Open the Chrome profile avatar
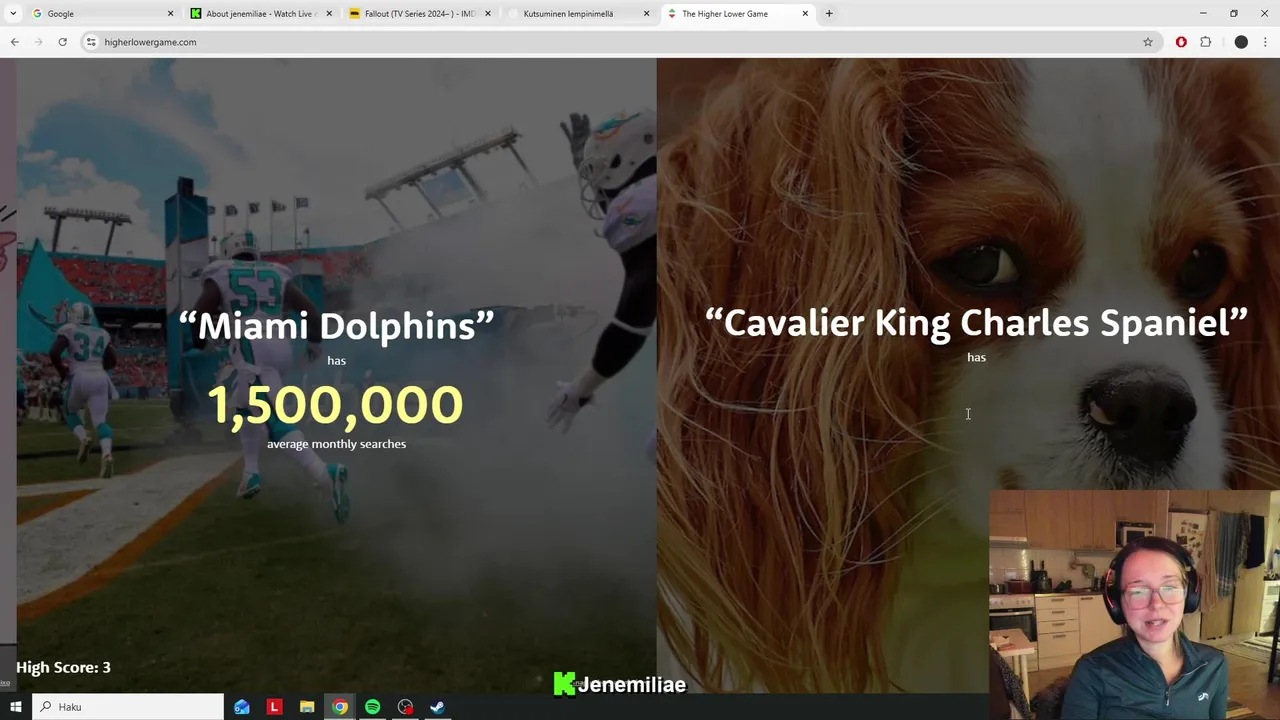The width and height of the screenshot is (1280, 720). [x=1241, y=42]
